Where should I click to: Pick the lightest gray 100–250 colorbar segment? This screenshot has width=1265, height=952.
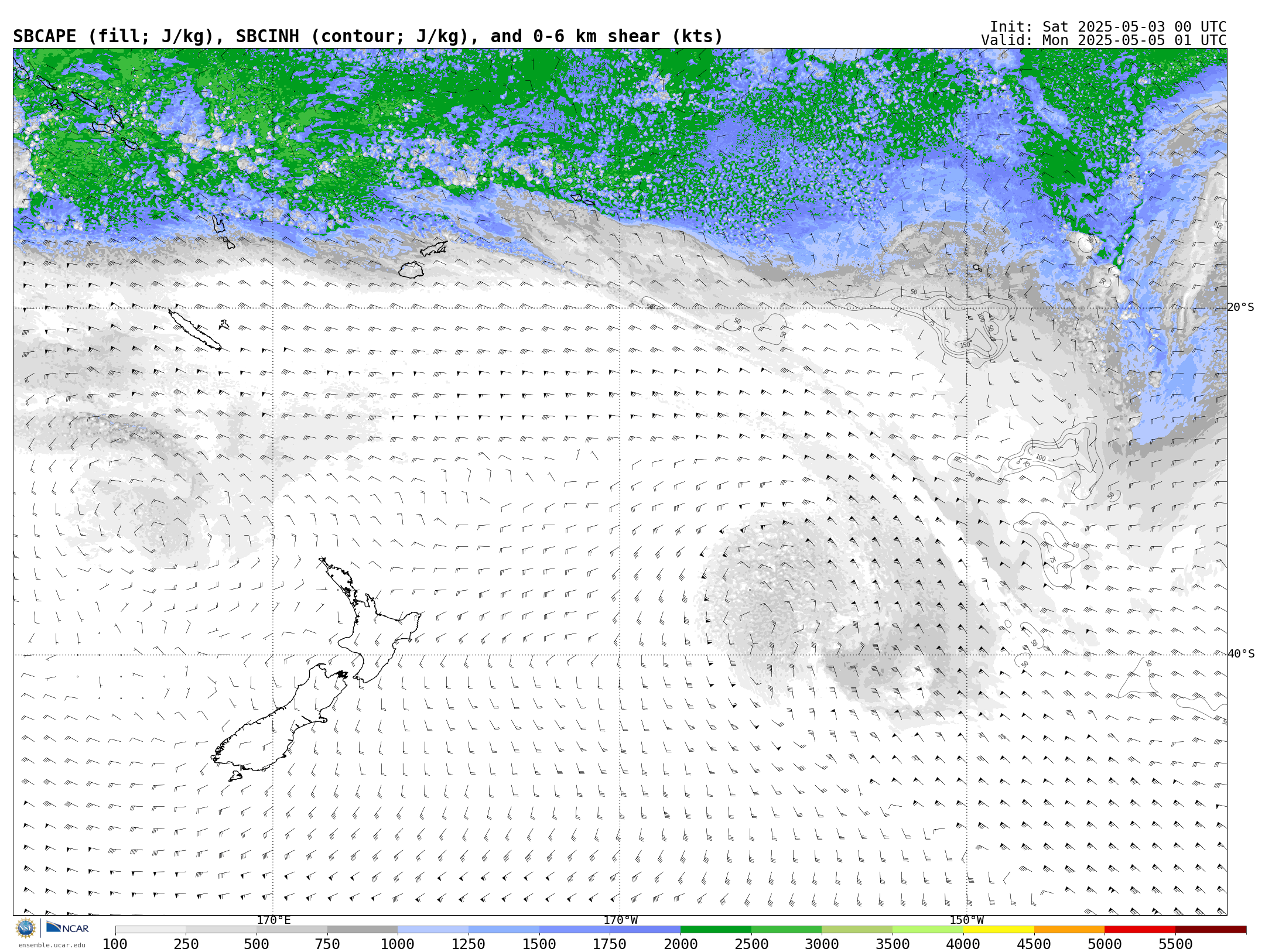tap(151, 930)
